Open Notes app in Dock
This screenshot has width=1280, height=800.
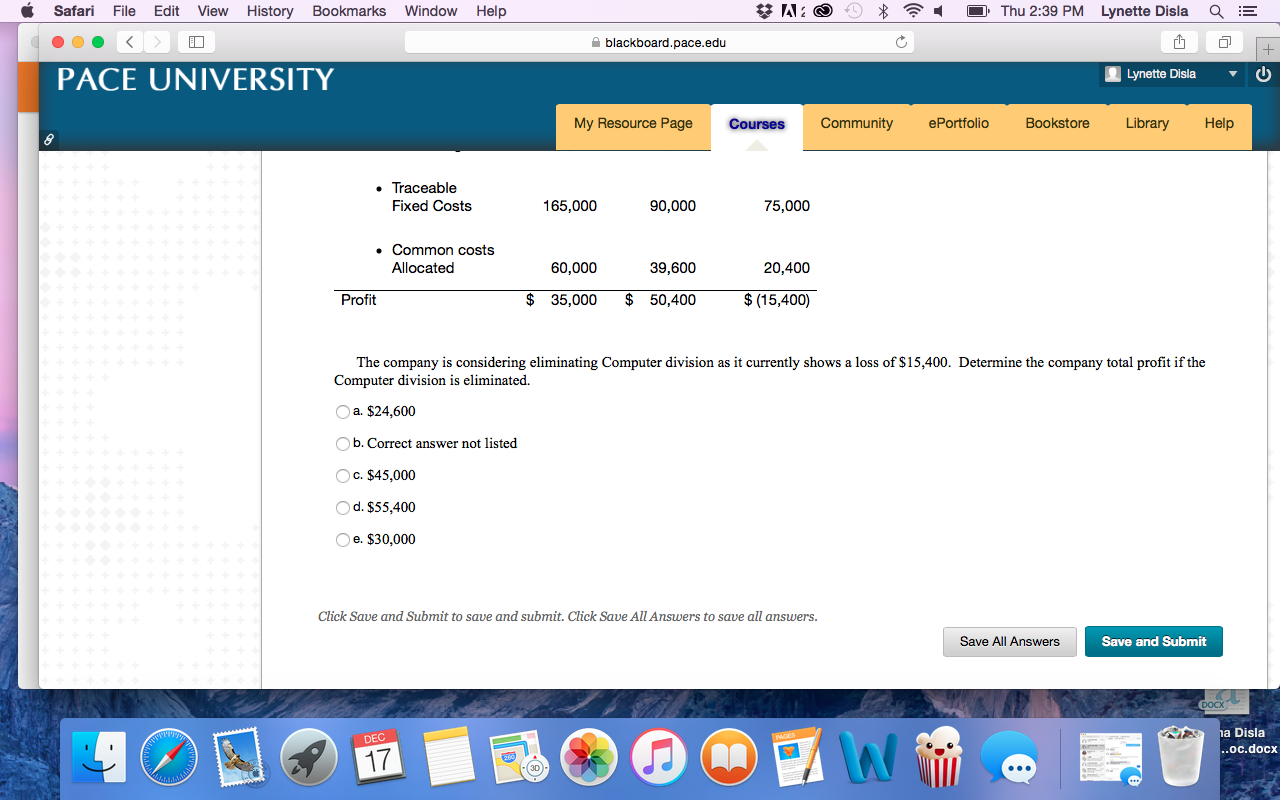click(449, 757)
